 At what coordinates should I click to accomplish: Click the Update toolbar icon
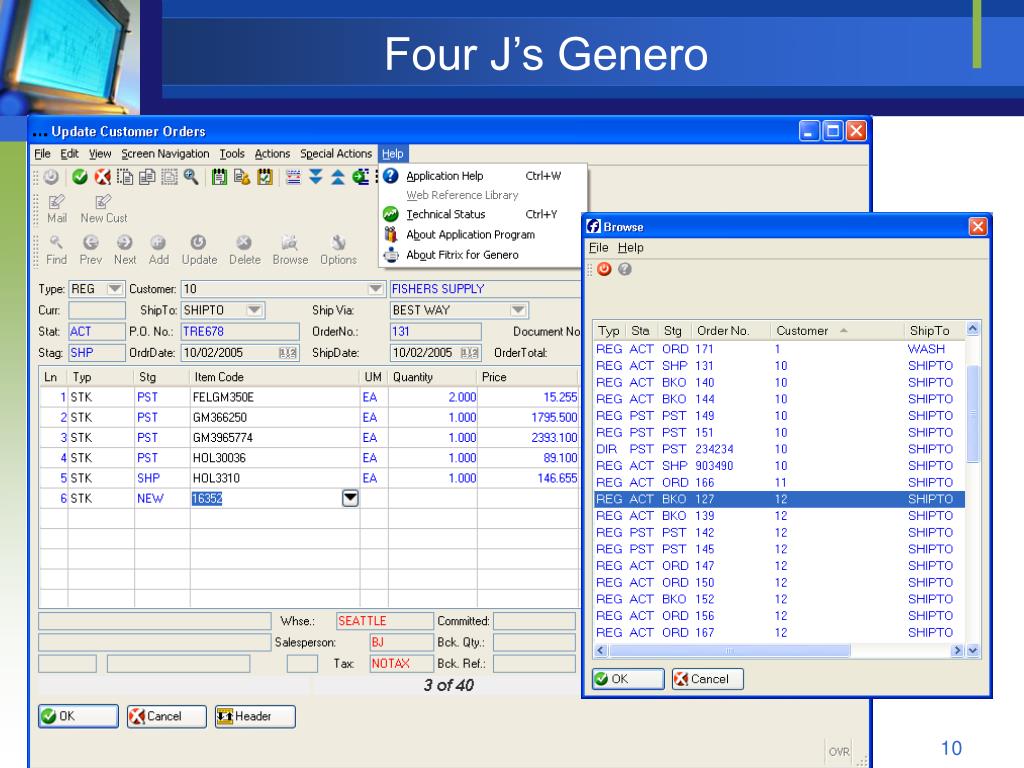[199, 250]
